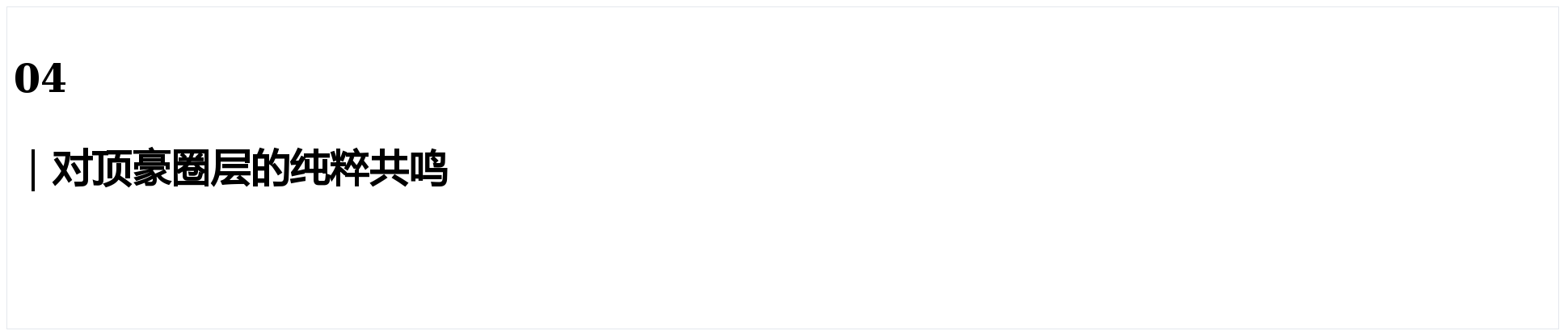Place cursor right after the "鸣" character
Image resolution: width=1568 pixels, height=335 pixels.
[x=448, y=170]
